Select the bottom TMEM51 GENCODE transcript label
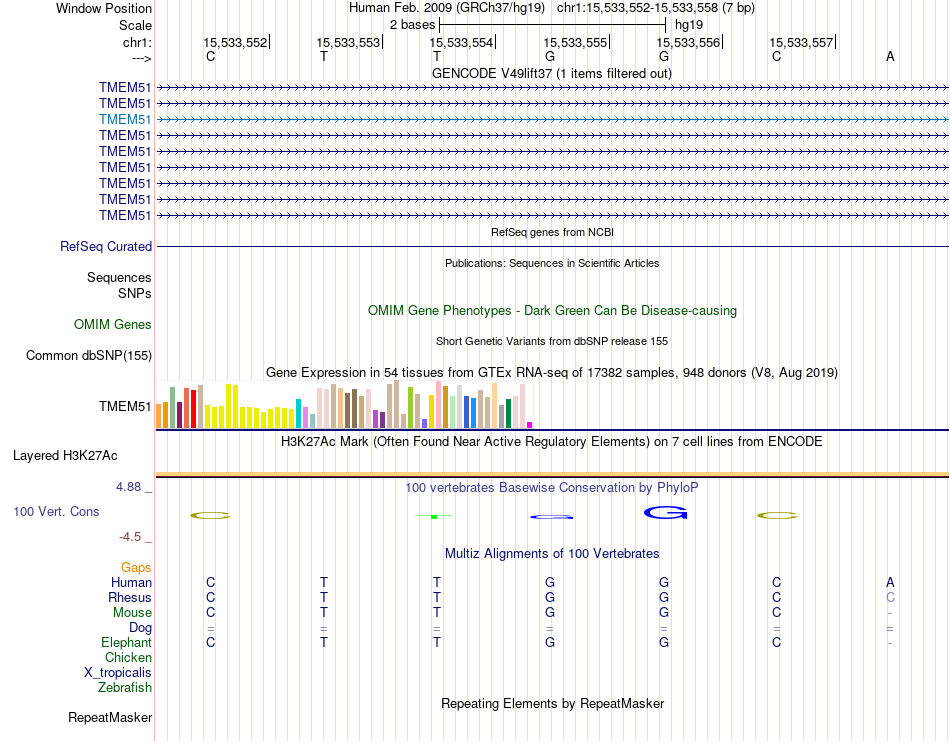The width and height of the screenshot is (950, 741). pos(125,215)
